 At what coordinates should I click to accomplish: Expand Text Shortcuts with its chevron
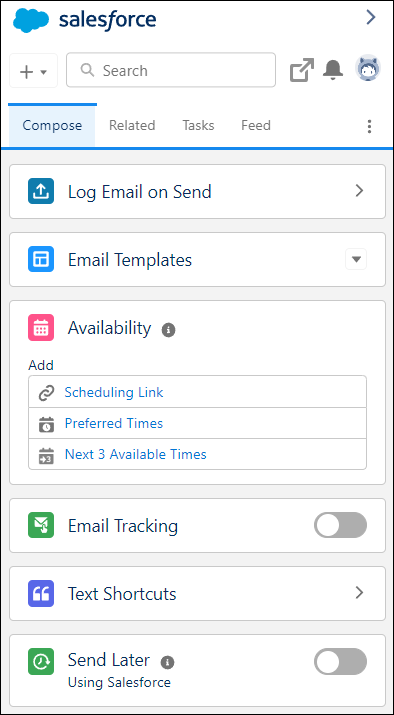pos(359,593)
